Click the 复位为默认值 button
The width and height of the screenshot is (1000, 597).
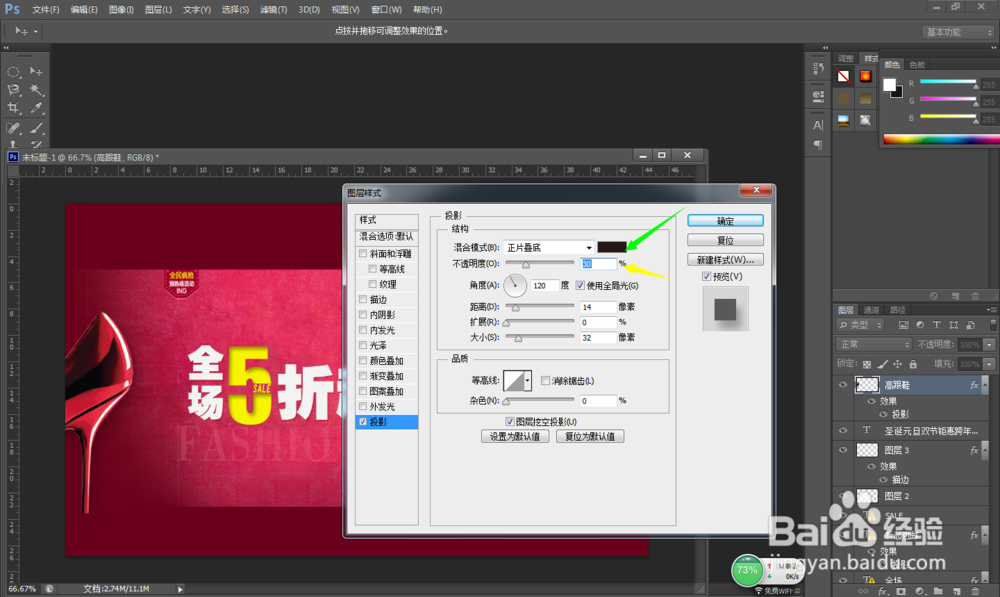[590, 436]
